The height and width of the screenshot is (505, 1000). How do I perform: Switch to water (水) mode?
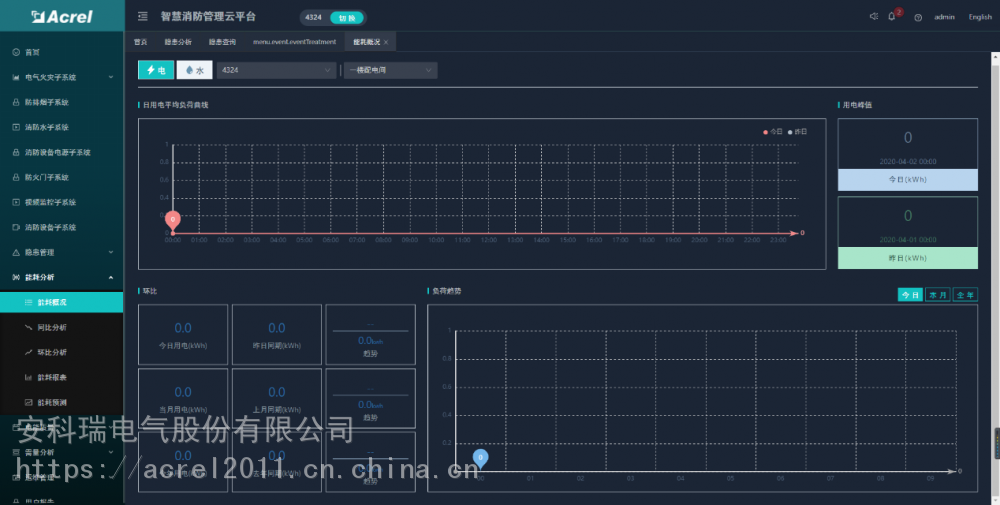click(x=194, y=70)
